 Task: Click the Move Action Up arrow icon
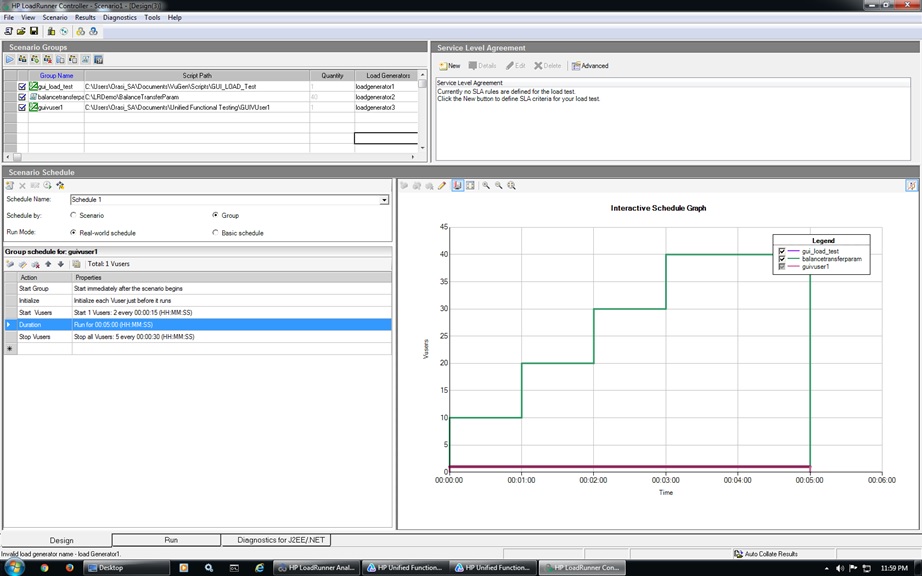click(x=48, y=264)
